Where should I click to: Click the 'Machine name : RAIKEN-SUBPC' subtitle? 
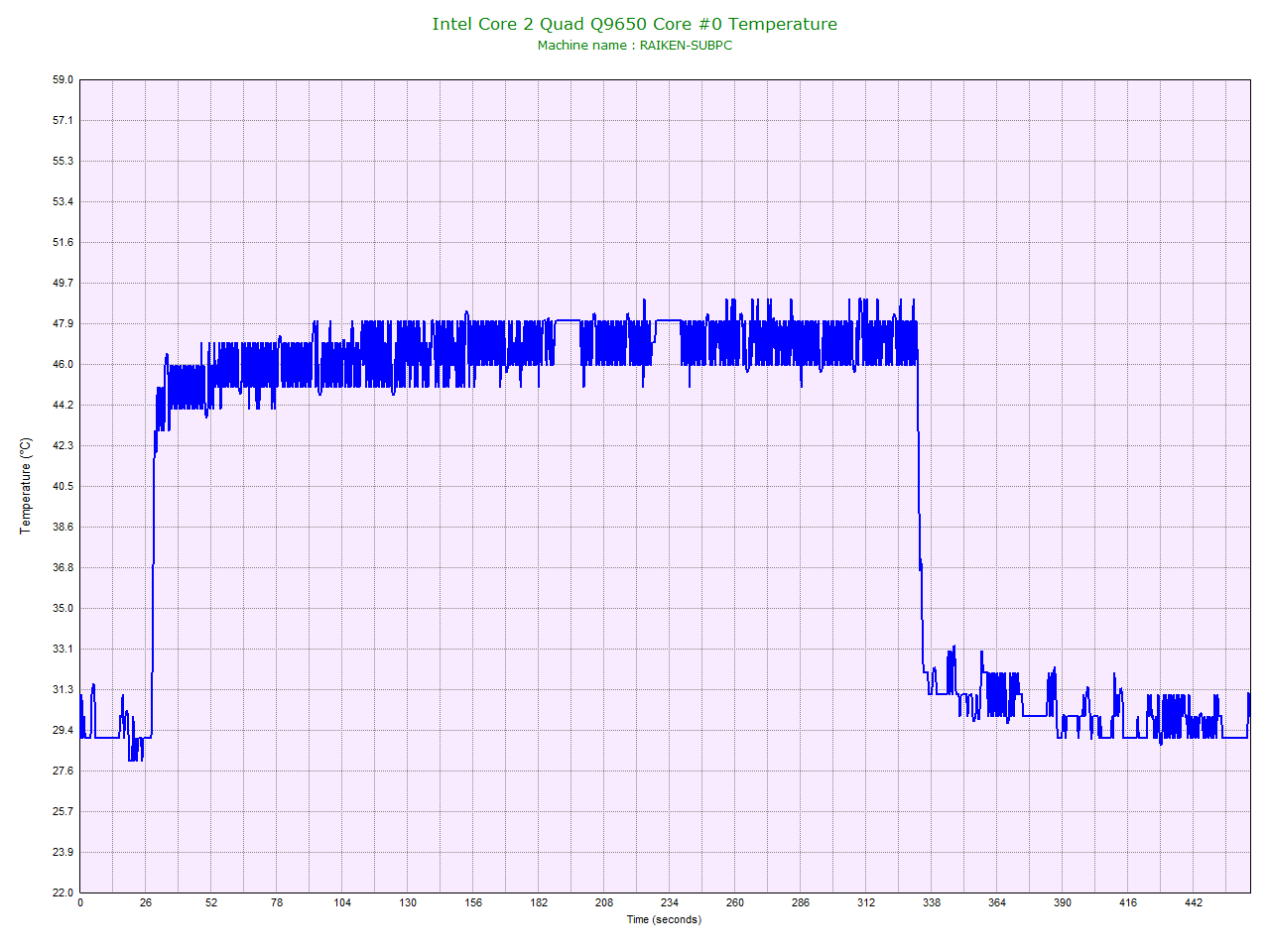[635, 46]
